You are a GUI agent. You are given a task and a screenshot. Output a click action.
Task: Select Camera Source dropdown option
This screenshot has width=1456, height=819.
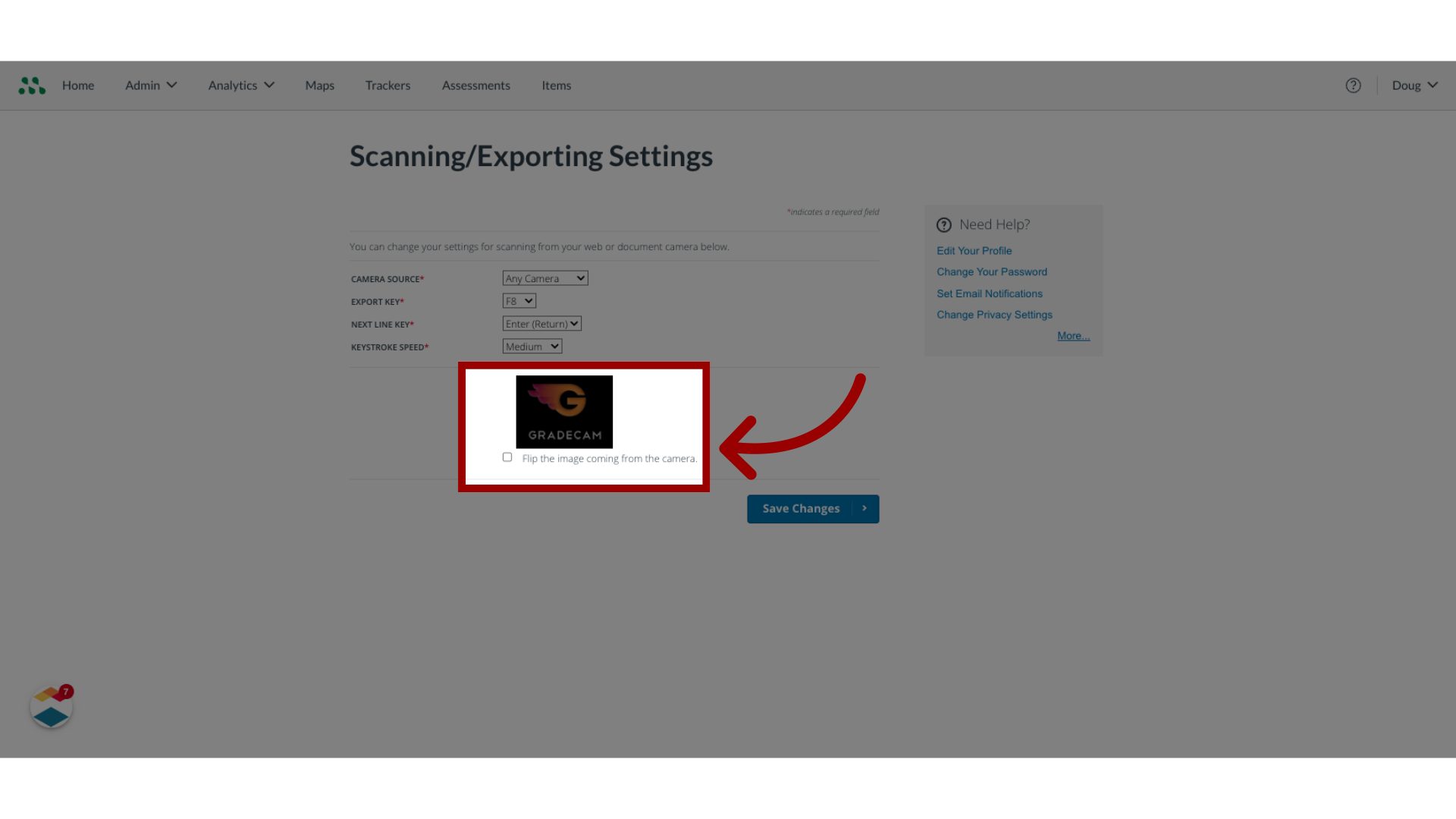pos(544,278)
